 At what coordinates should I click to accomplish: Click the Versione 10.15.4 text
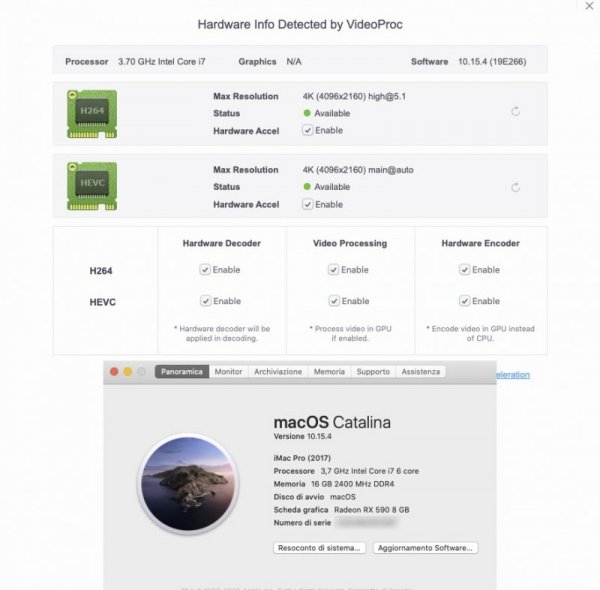tap(302, 436)
